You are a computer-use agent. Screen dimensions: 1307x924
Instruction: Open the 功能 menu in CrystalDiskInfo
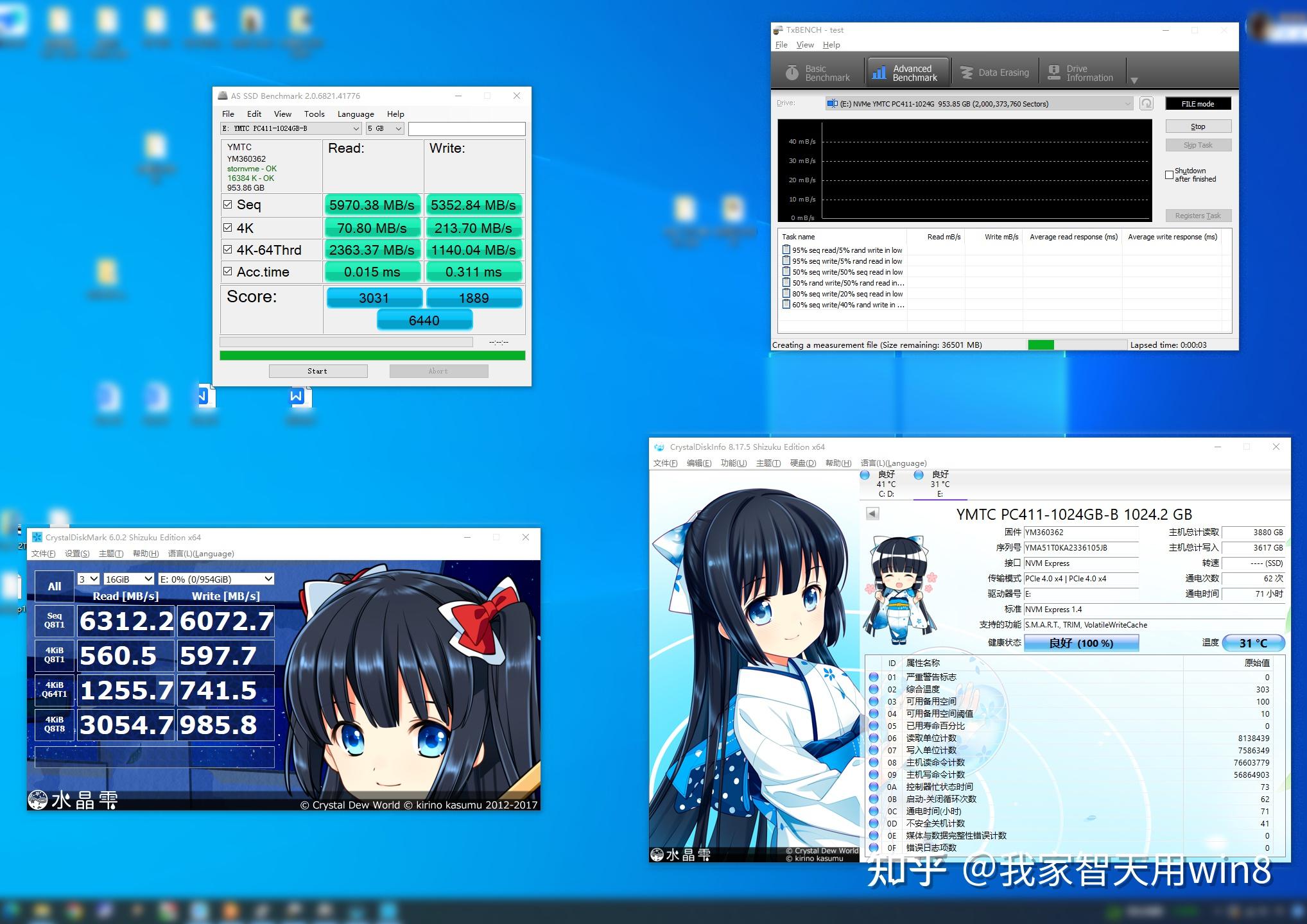[x=733, y=463]
